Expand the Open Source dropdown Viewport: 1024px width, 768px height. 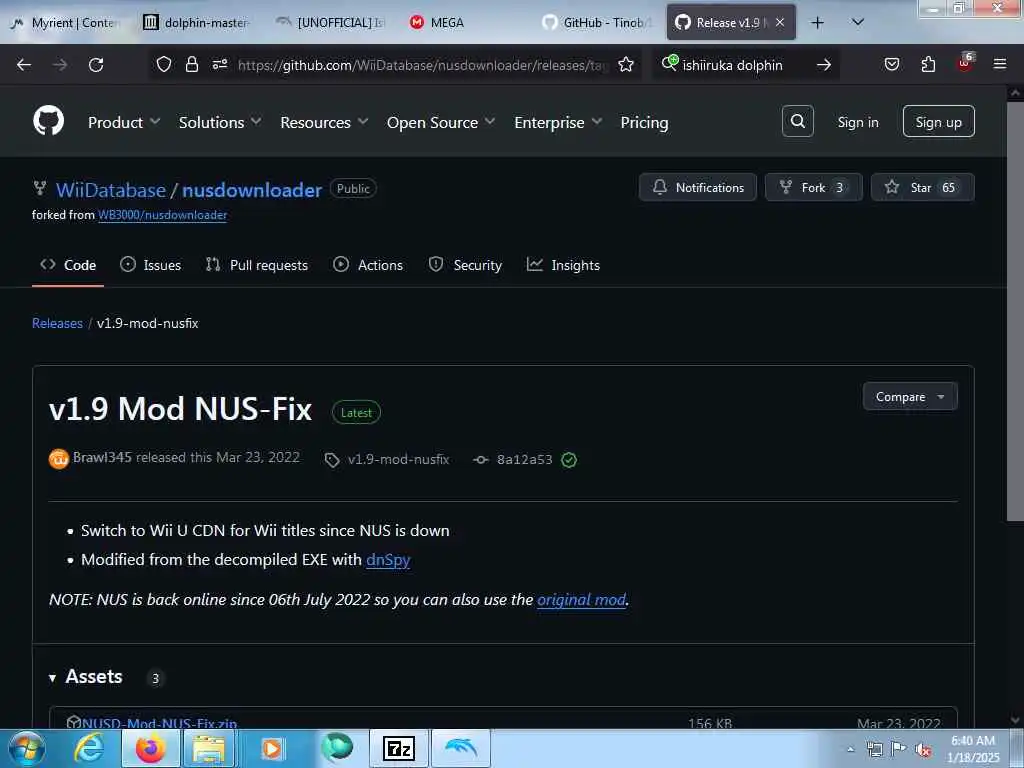click(441, 122)
